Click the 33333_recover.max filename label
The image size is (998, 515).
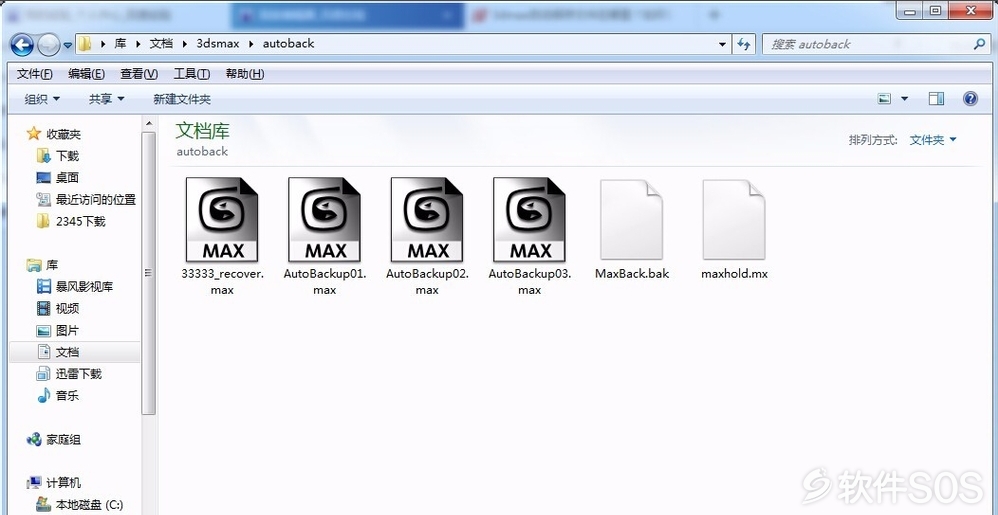point(221,281)
